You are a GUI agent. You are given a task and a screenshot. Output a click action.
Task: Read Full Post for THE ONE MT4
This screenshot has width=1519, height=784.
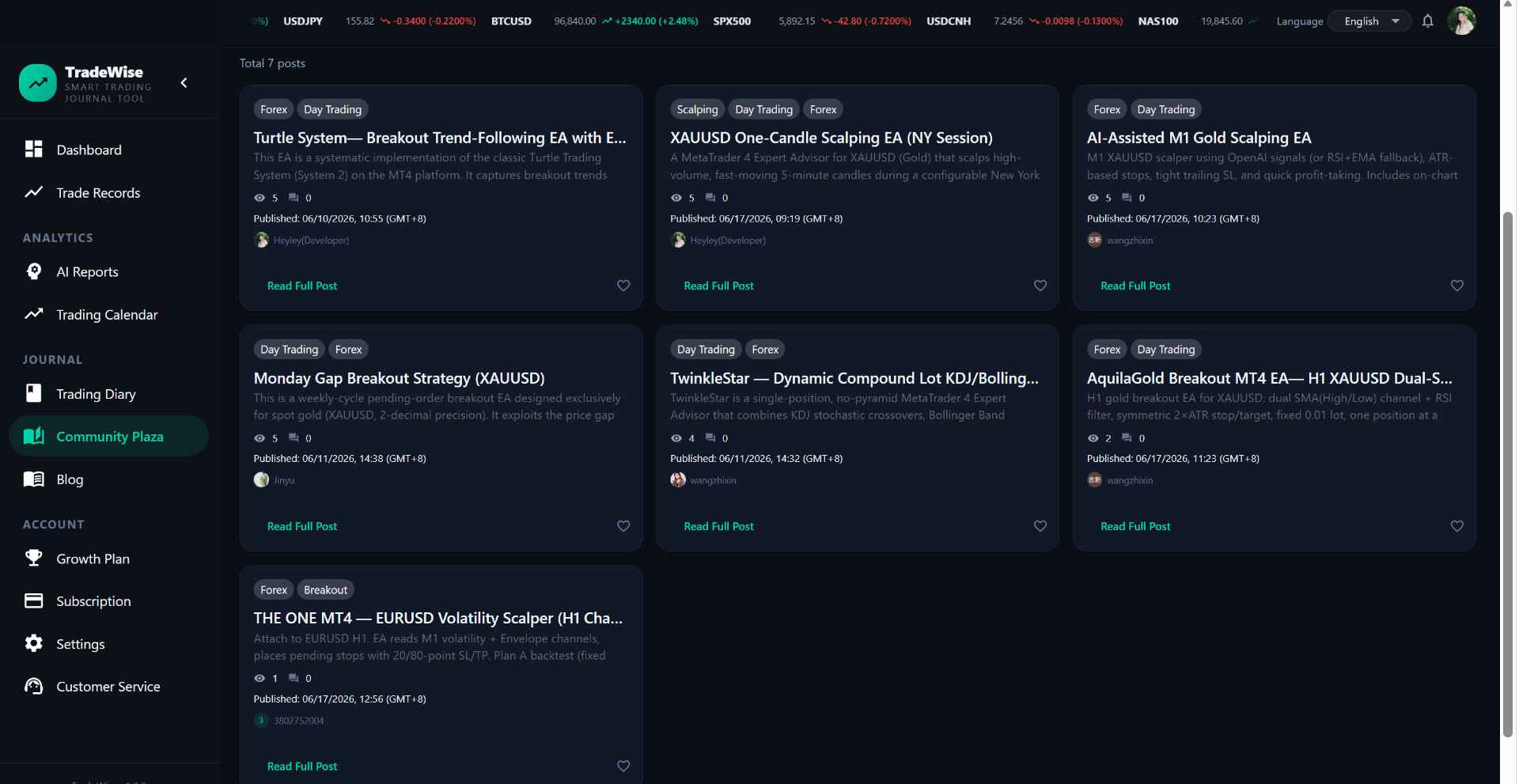click(x=302, y=766)
